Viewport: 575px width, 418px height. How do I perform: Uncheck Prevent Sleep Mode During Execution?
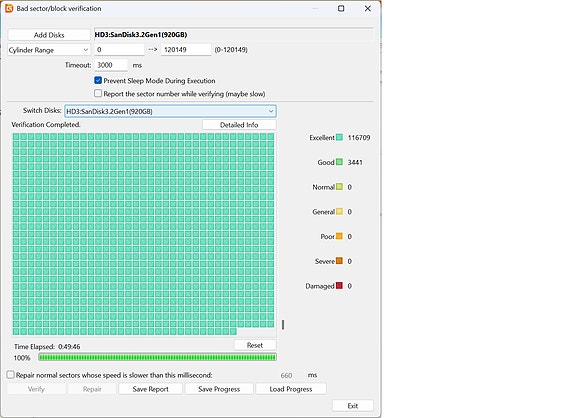pos(98,80)
